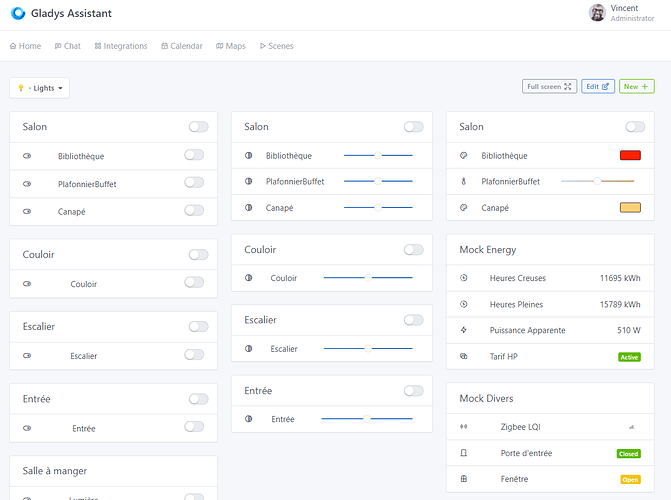Click the brightness icon beside PlafonnierBuffet slider

pos(248,181)
